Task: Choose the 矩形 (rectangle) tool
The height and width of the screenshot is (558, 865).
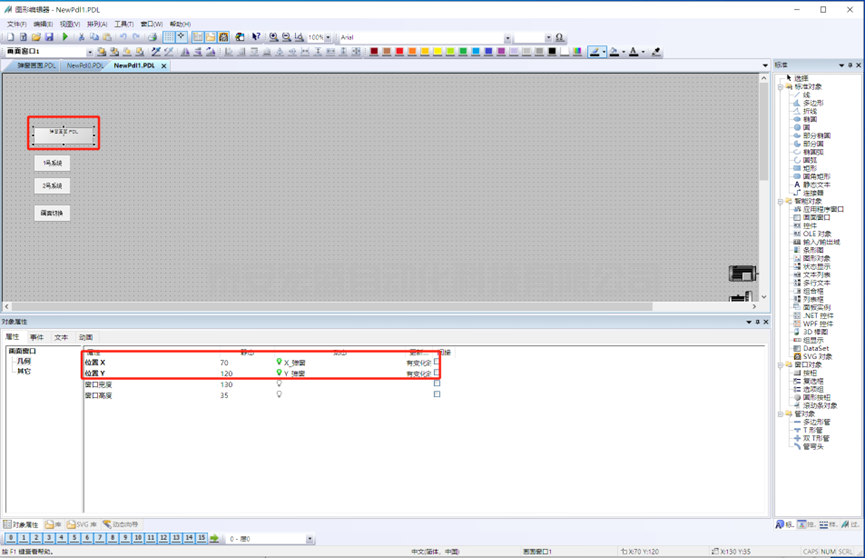Action: (809, 168)
